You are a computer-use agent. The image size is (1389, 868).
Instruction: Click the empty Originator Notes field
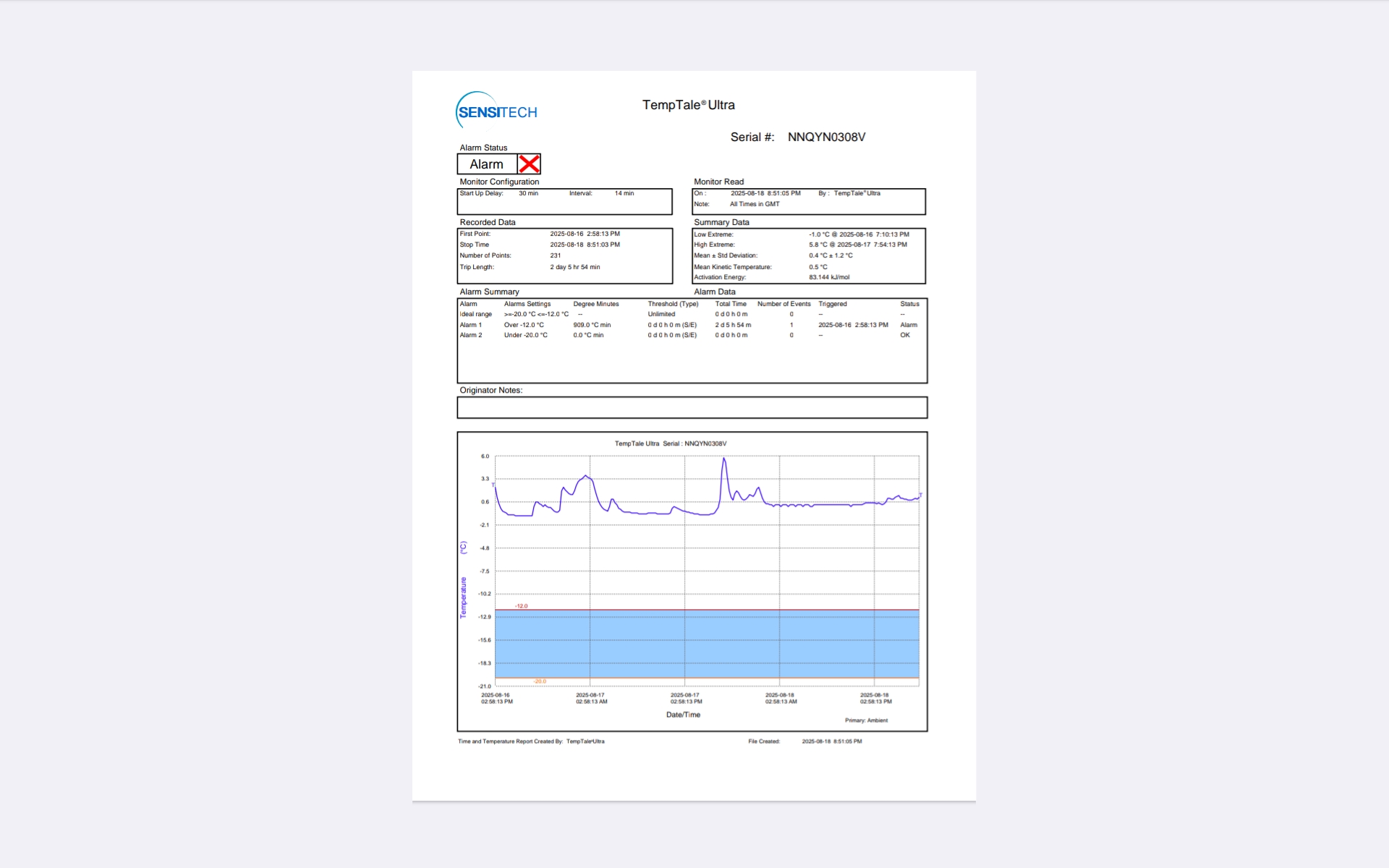tap(692, 408)
